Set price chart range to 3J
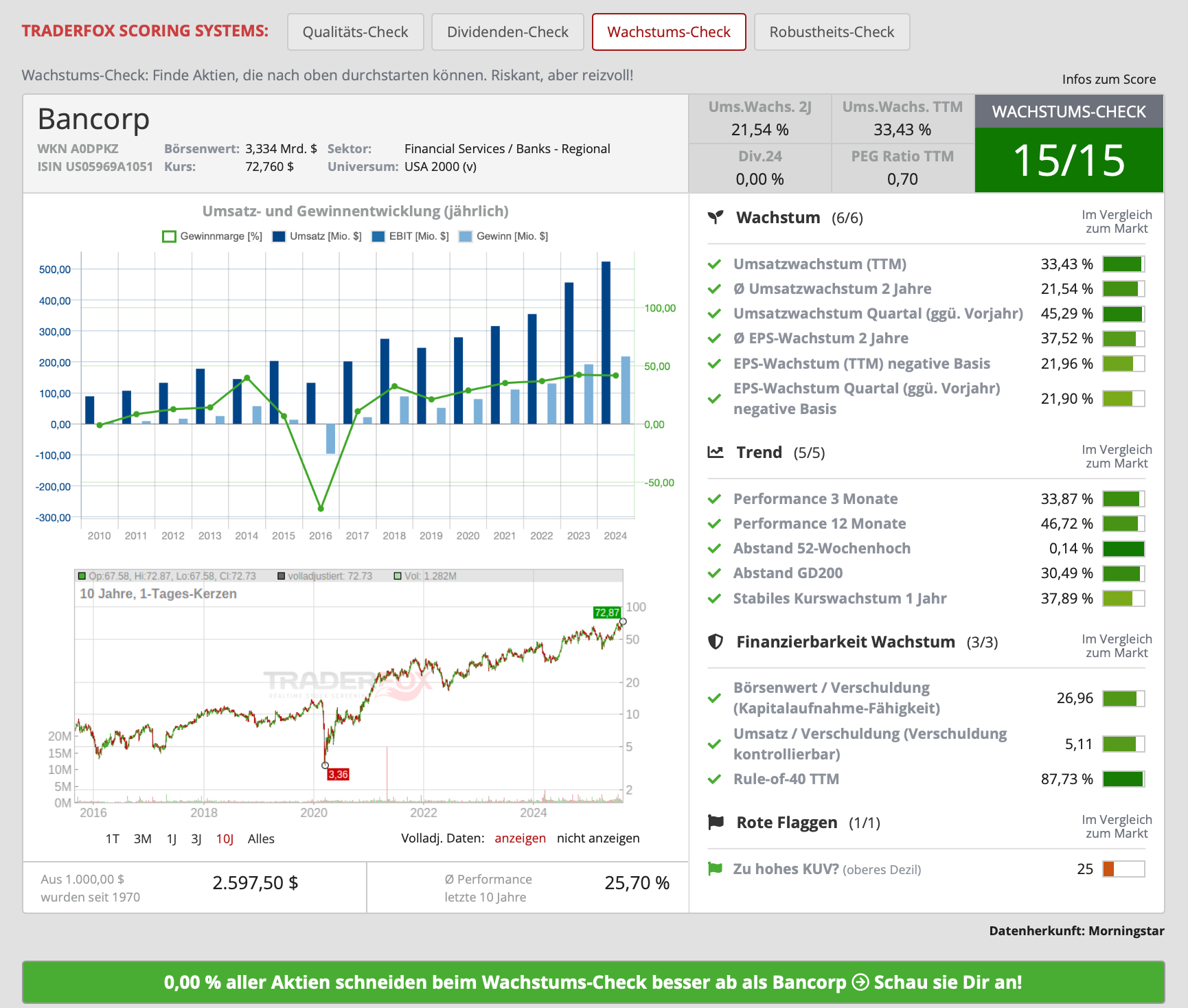This screenshot has width=1188, height=1008. click(x=196, y=838)
